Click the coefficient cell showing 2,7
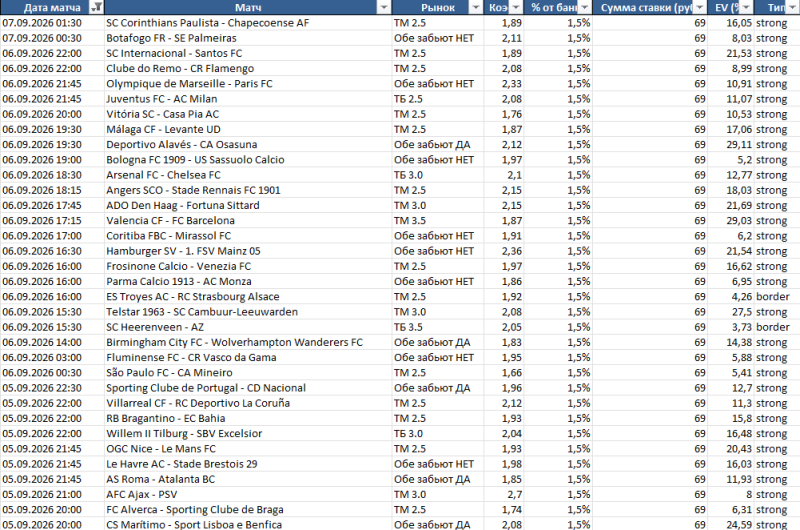Screen dimensions: 800x530 [504, 494]
